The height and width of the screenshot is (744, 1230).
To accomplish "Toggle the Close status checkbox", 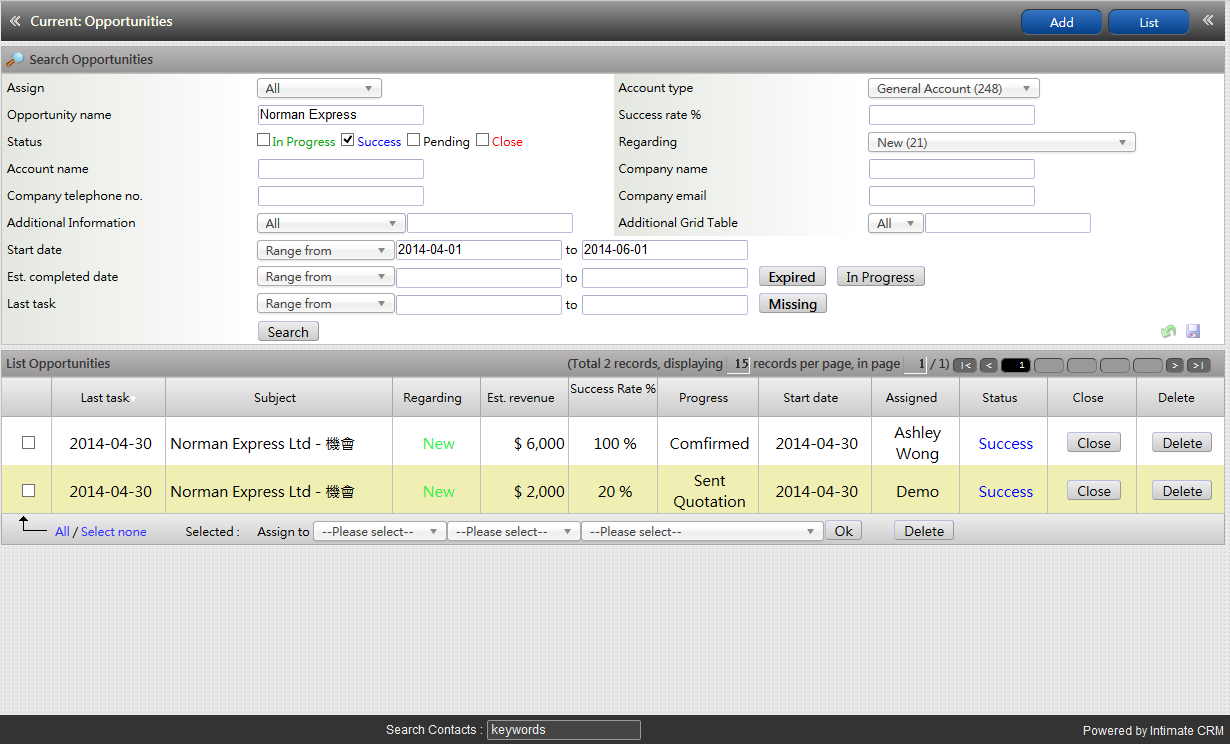I will (483, 140).
